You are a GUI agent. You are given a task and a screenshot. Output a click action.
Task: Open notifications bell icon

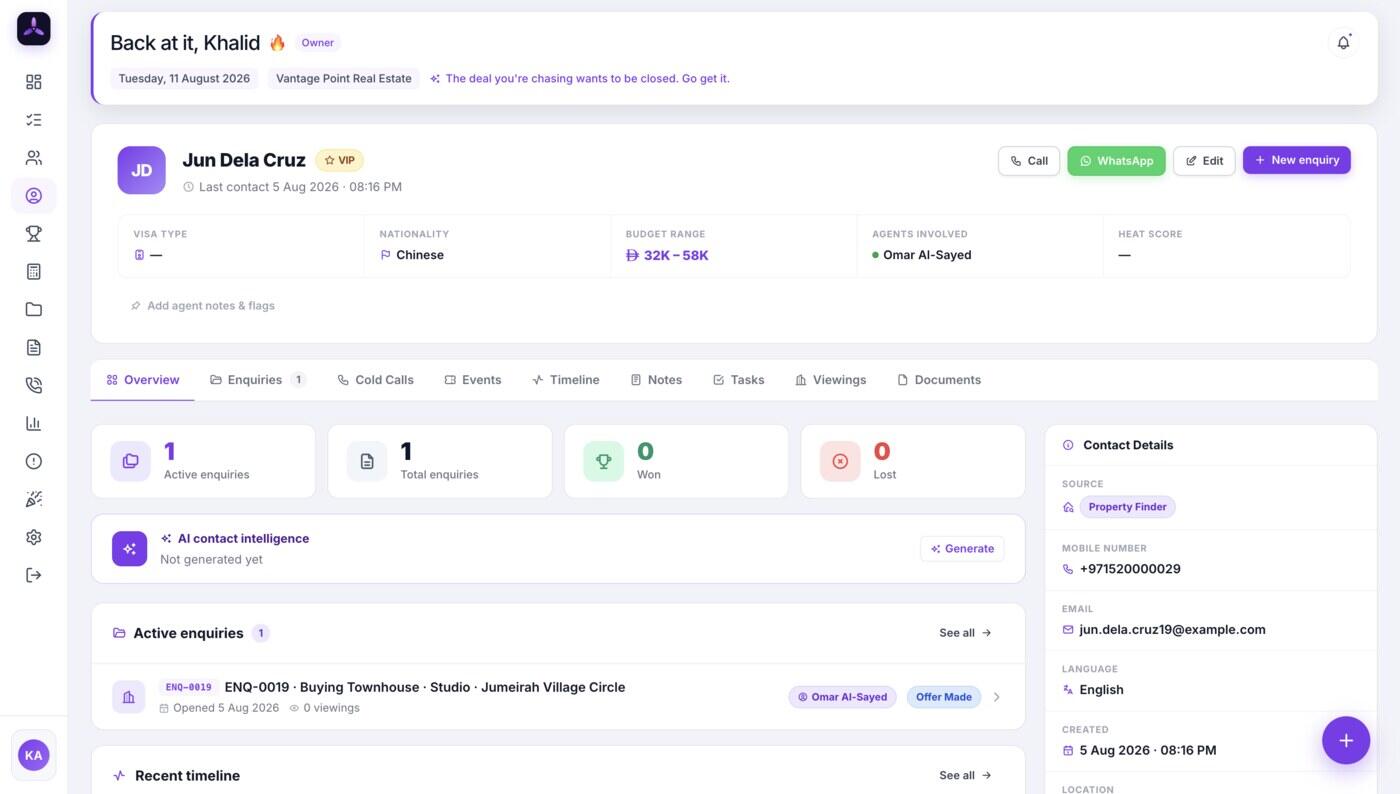[x=1343, y=43]
